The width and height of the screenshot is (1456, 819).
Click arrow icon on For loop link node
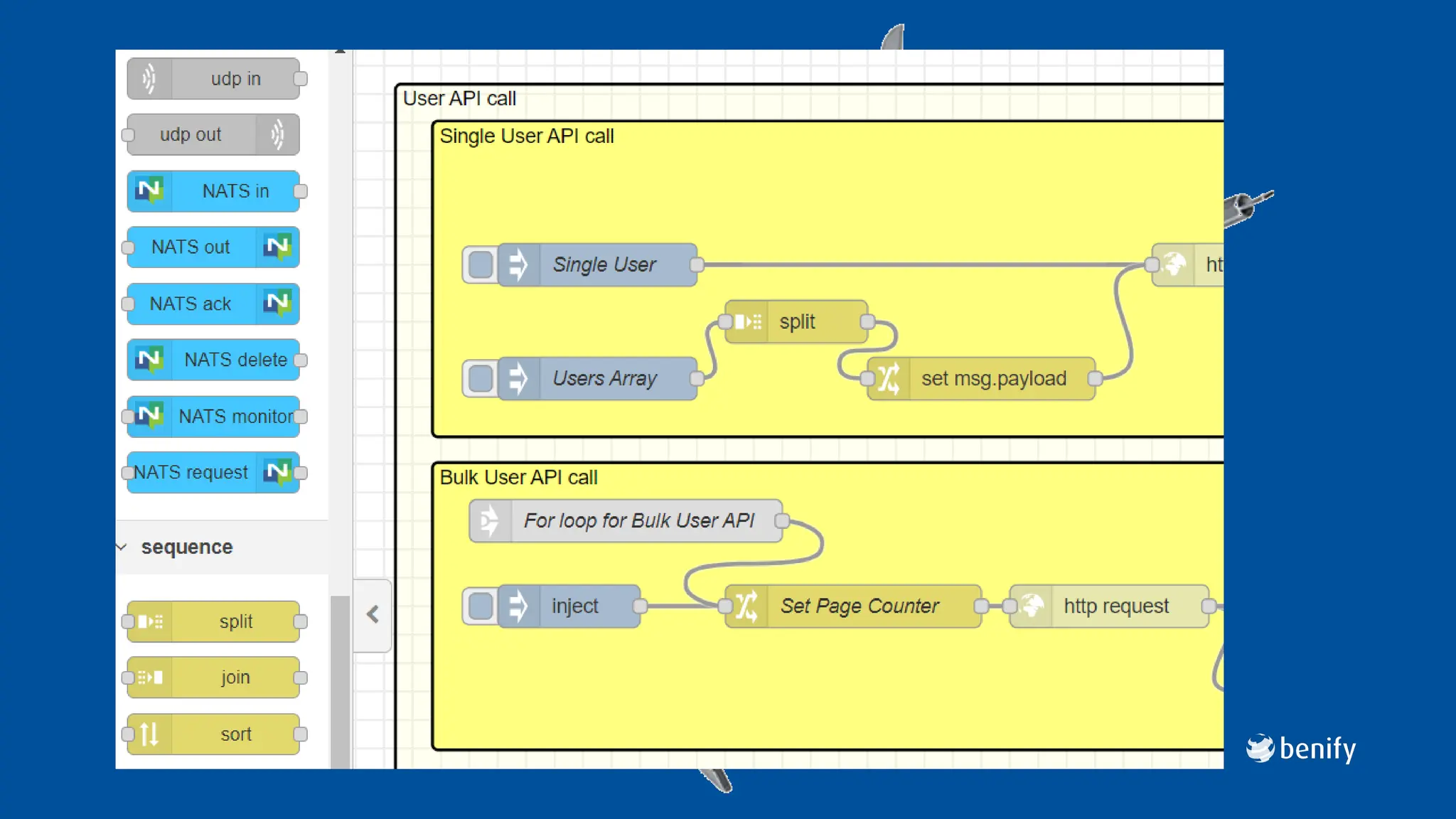[490, 520]
